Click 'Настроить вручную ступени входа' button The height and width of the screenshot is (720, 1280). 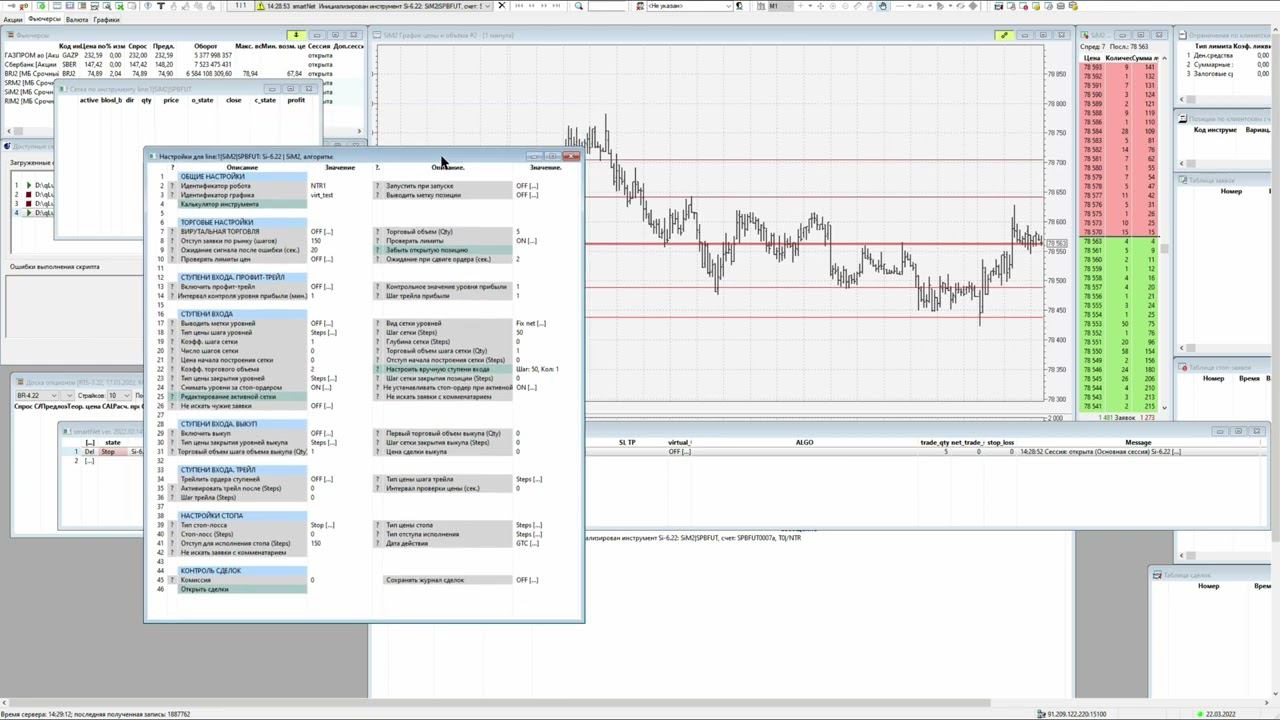point(447,369)
